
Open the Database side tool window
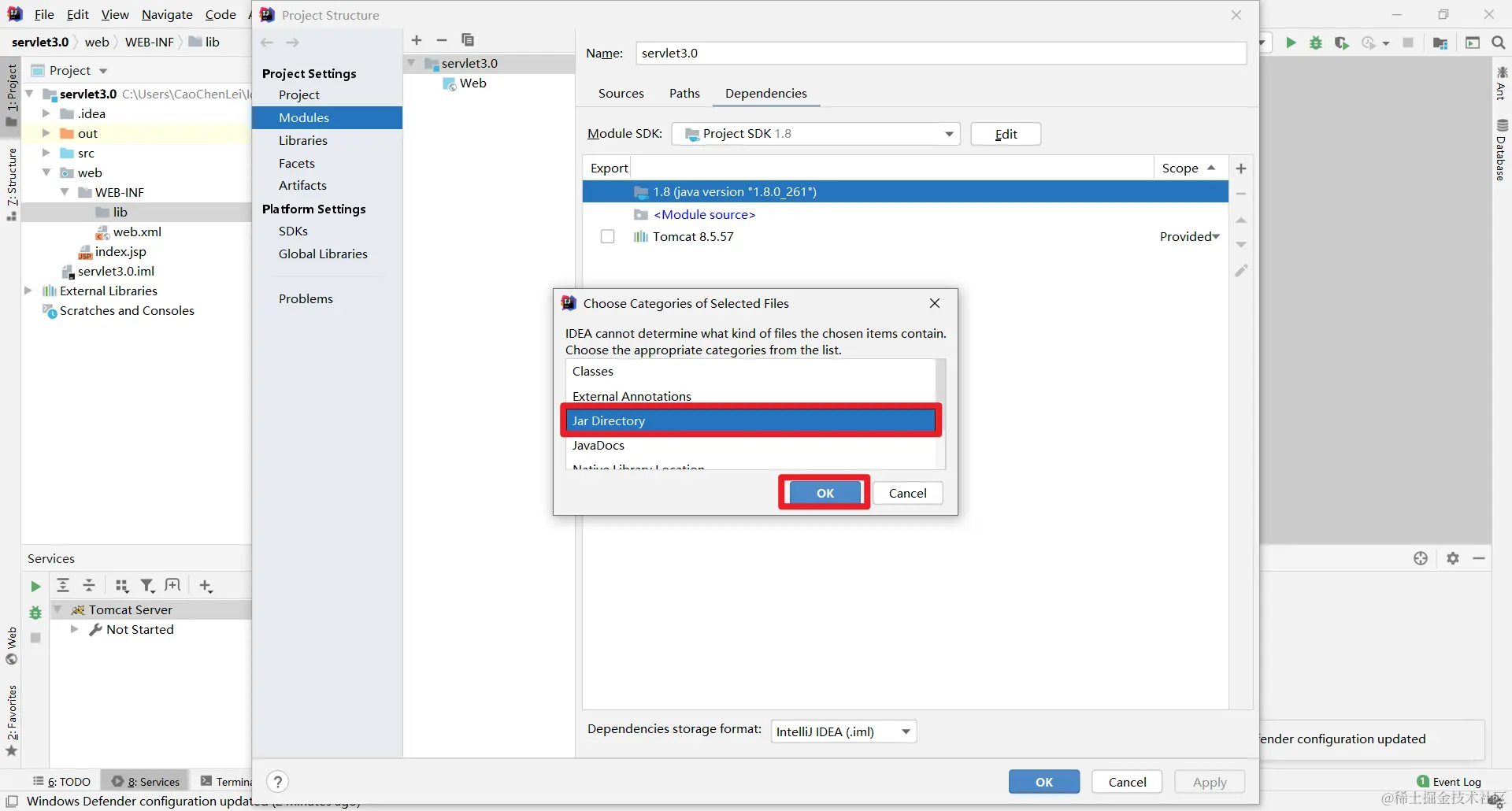[x=1502, y=150]
